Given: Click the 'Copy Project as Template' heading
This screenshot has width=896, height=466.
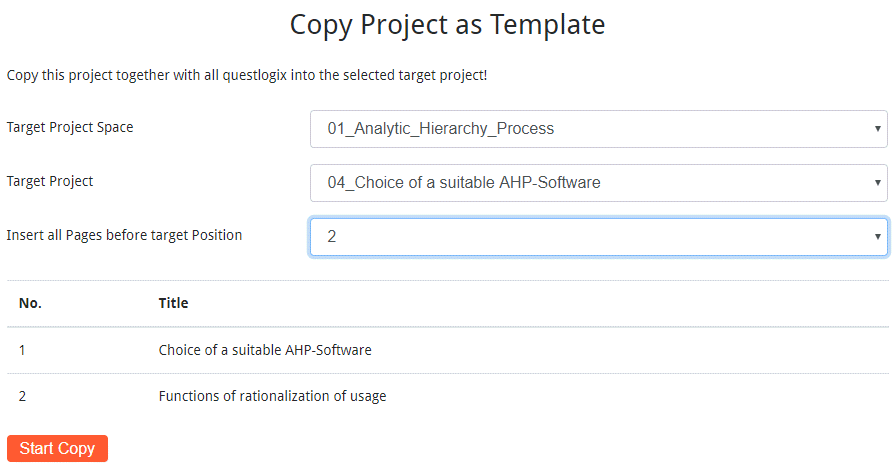Looking at the screenshot, I should pyautogui.click(x=447, y=24).
